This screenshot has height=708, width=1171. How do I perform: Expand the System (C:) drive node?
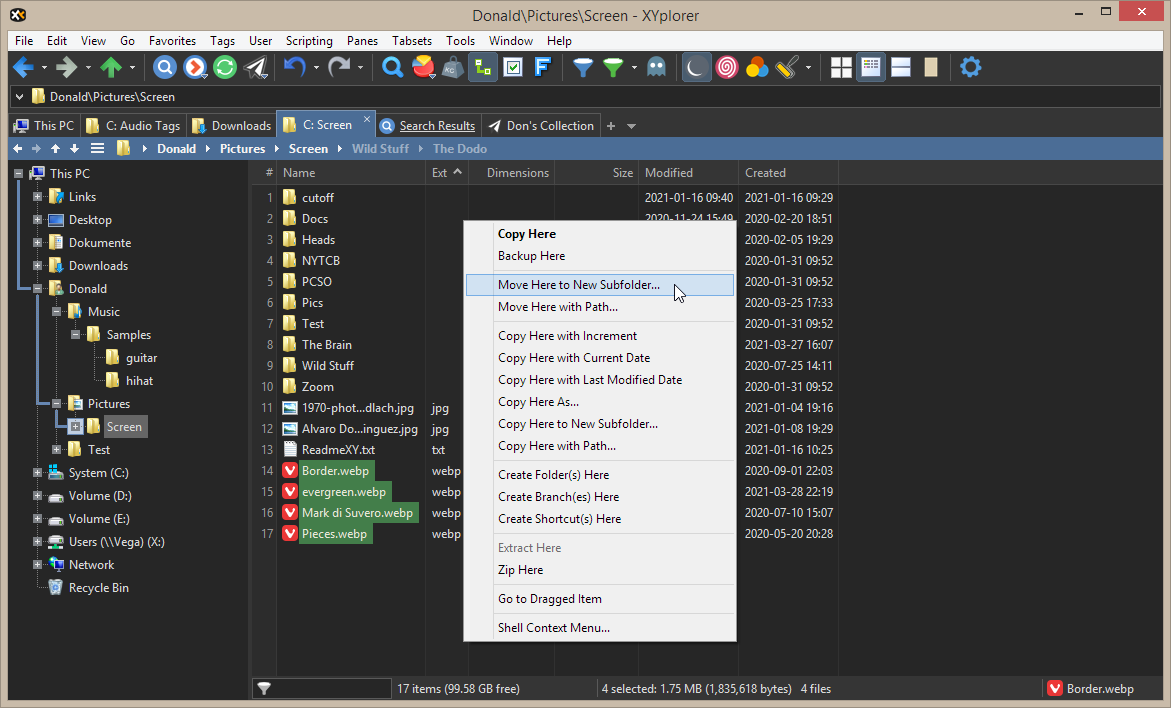[x=38, y=473]
